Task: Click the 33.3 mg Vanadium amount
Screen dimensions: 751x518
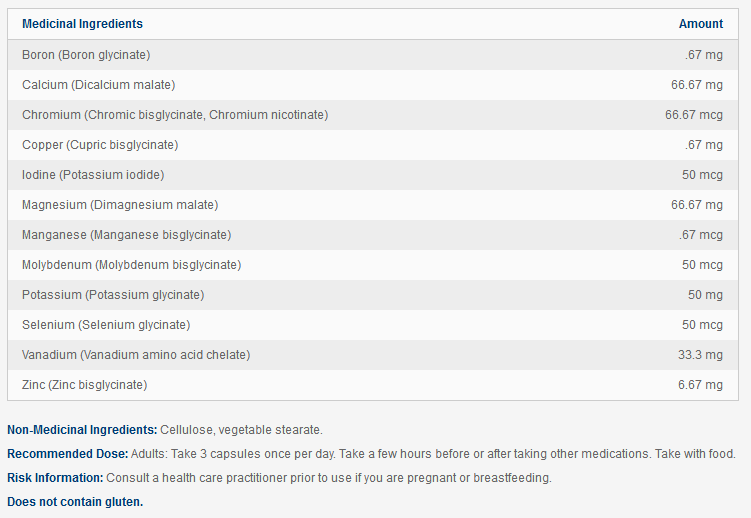Action: pos(700,355)
